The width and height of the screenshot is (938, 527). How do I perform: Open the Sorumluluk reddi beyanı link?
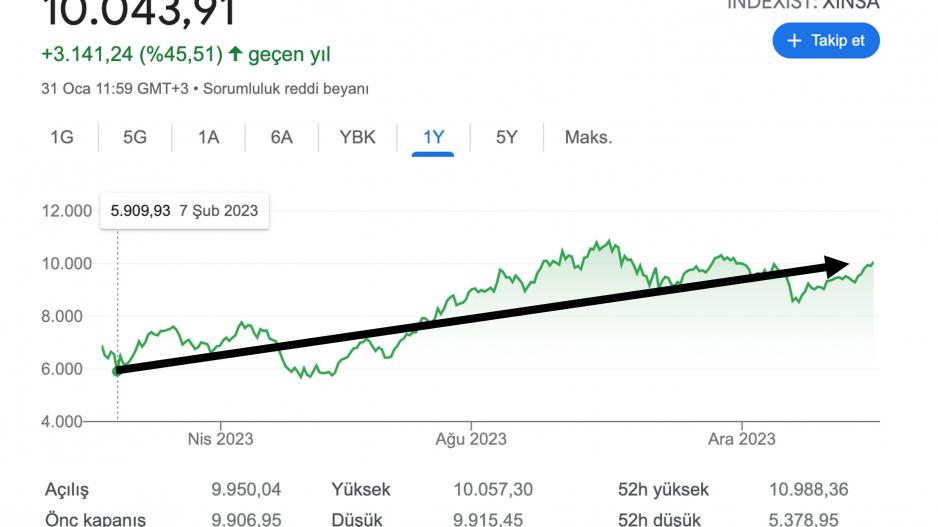tap(286, 88)
